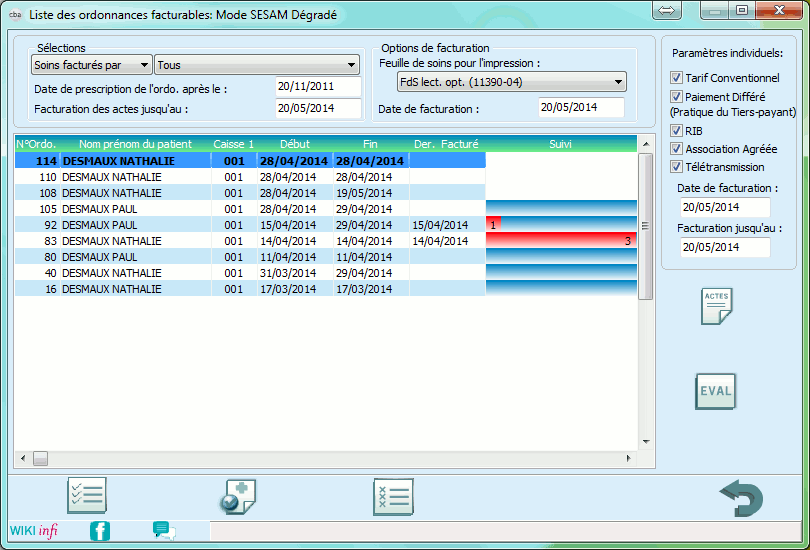The height and width of the screenshot is (550, 810).
Task: Click individual parameters 'Date de facturation' field
Action: [x=725, y=207]
